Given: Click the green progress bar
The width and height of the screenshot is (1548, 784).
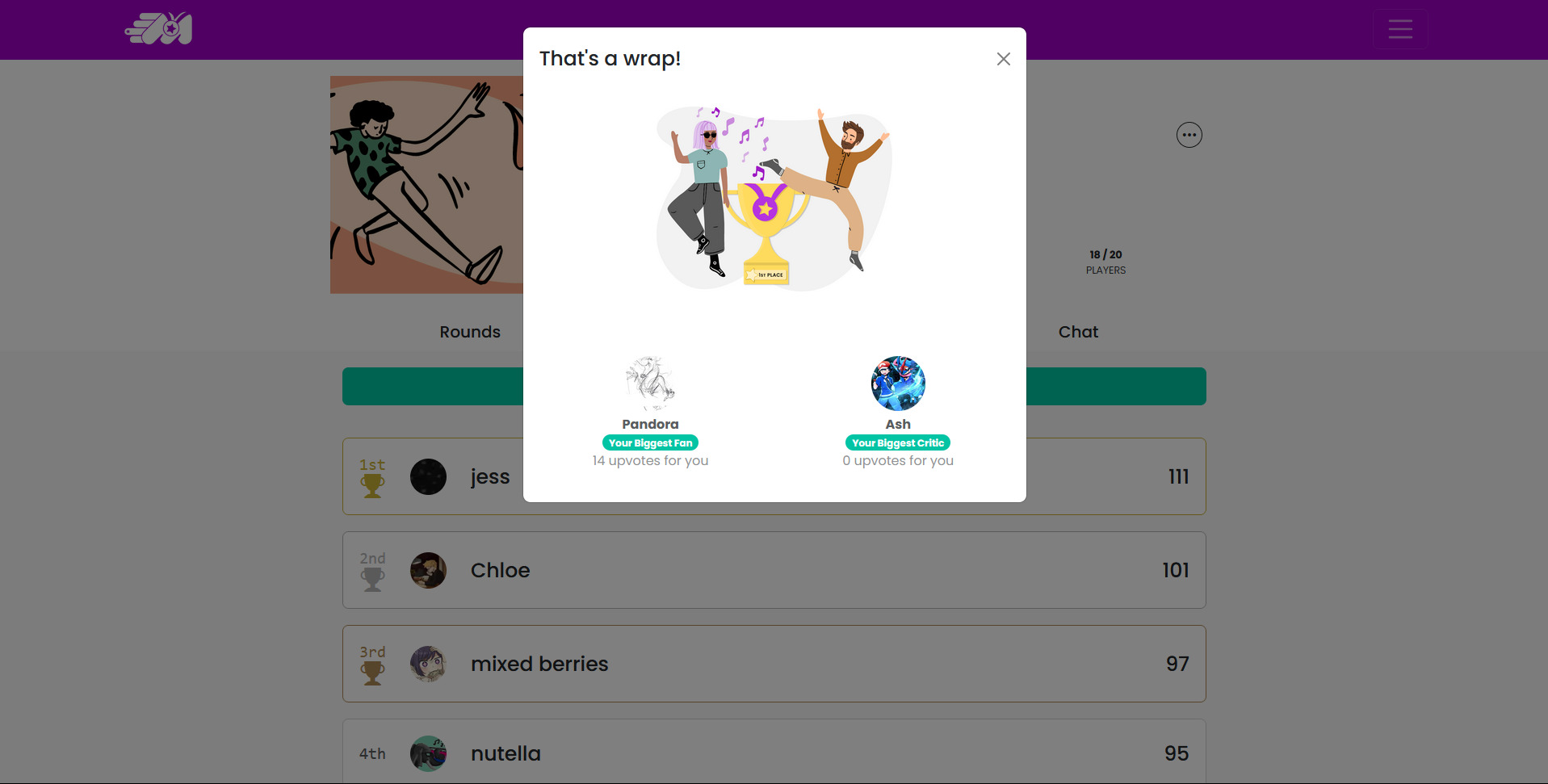Looking at the screenshot, I should (x=774, y=386).
